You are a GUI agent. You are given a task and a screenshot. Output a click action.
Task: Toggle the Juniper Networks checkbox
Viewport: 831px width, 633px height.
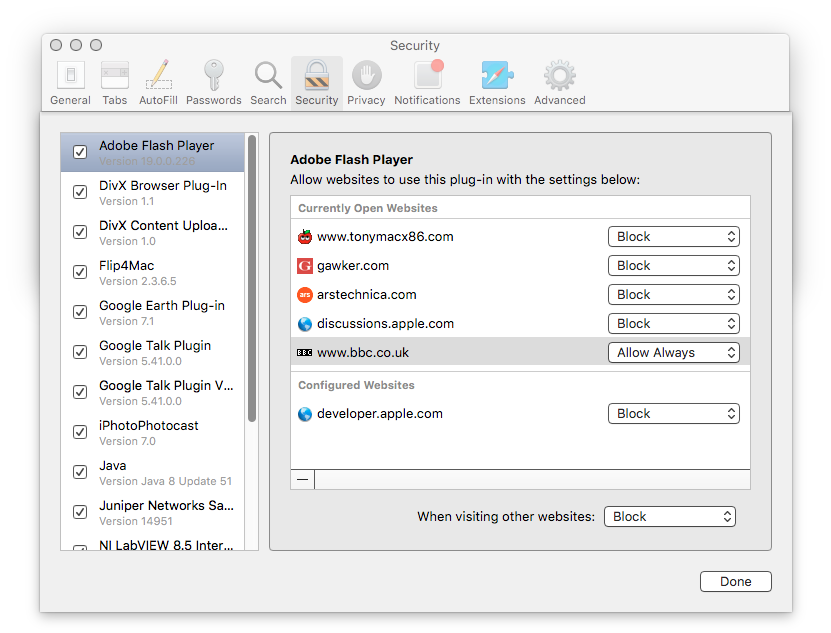click(80, 512)
